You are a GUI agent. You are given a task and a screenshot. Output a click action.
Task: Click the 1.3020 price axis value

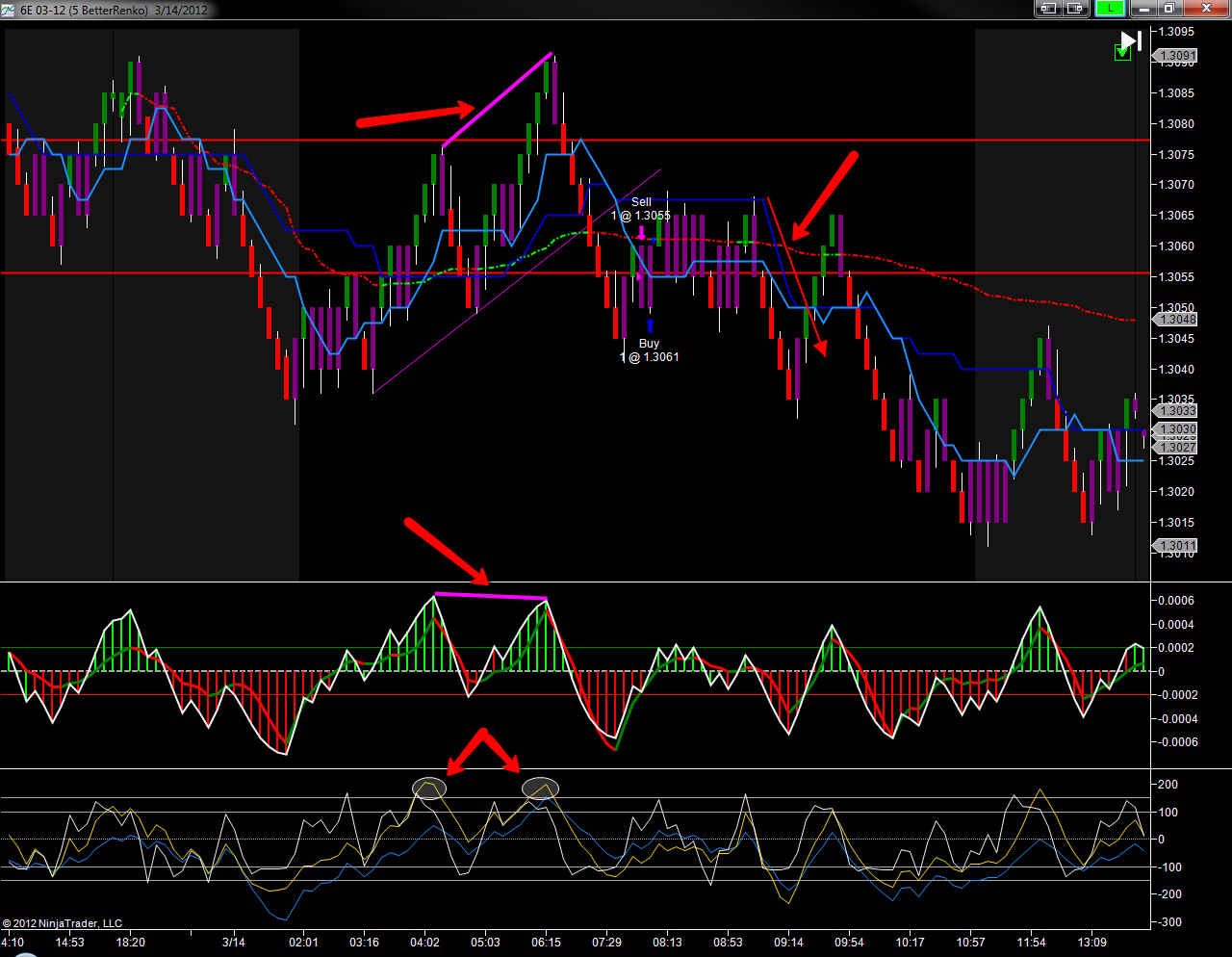(1176, 491)
